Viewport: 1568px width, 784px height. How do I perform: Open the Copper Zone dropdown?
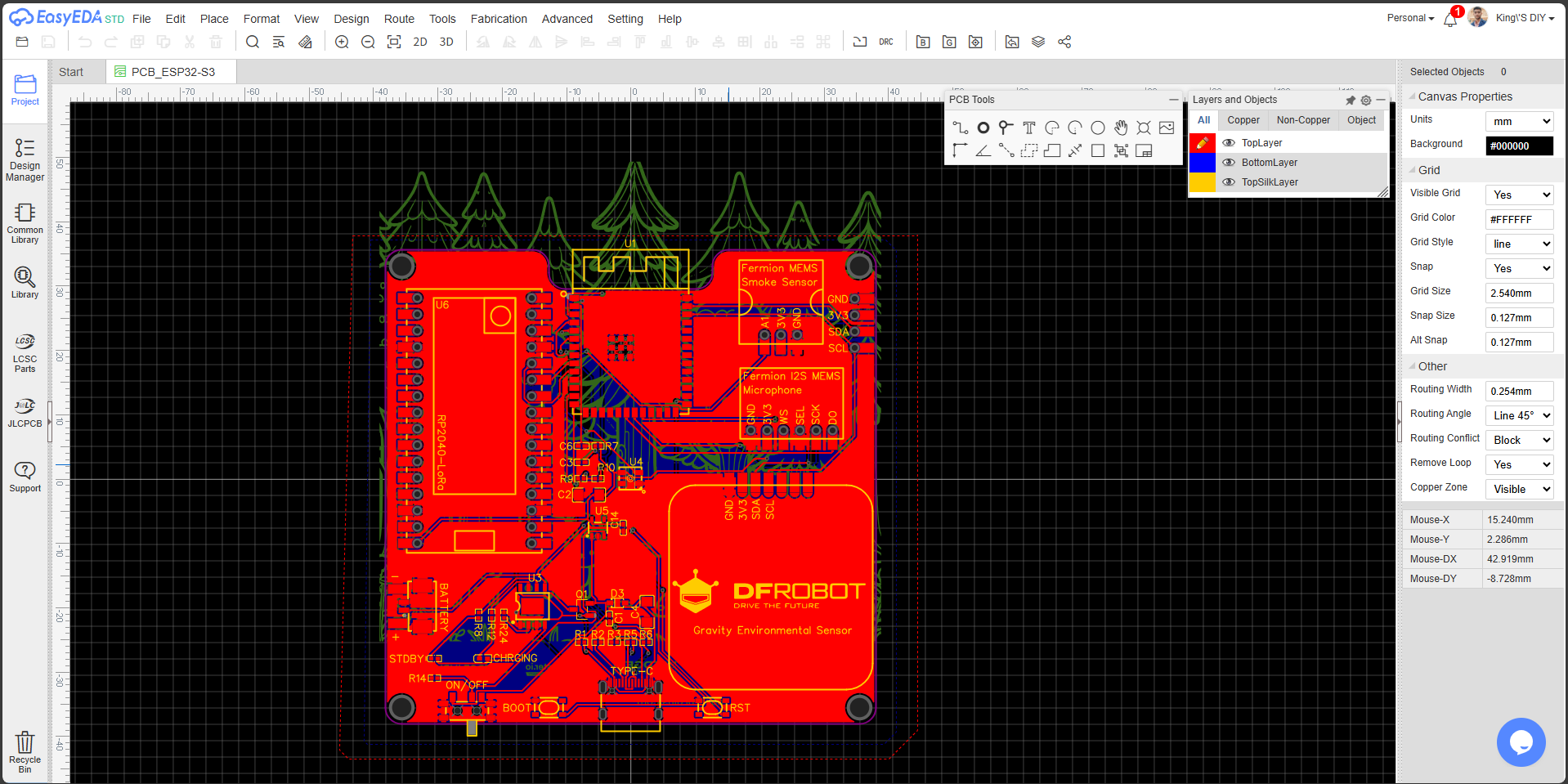tap(1519, 489)
